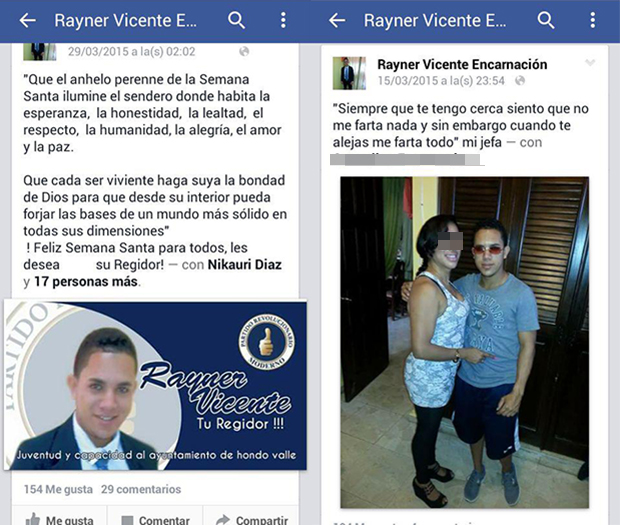Click the globe privacy icon beside 23:54 timestamp

click(x=520, y=81)
